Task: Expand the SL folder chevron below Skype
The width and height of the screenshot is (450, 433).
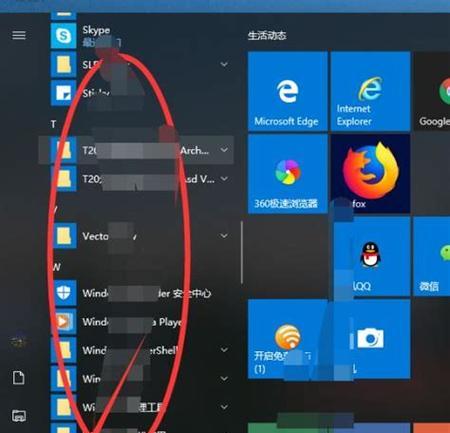Action: tap(224, 64)
